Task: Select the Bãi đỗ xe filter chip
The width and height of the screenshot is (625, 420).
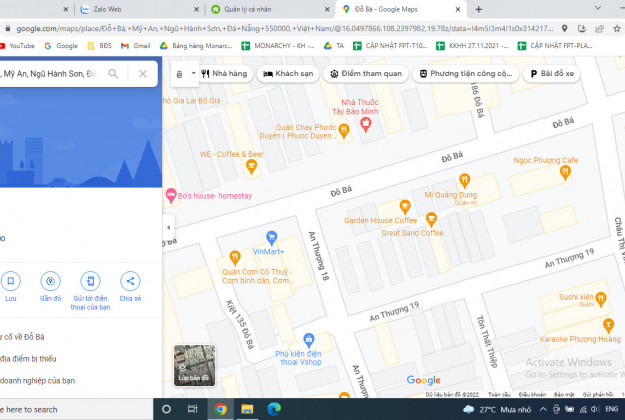Action: (552, 74)
